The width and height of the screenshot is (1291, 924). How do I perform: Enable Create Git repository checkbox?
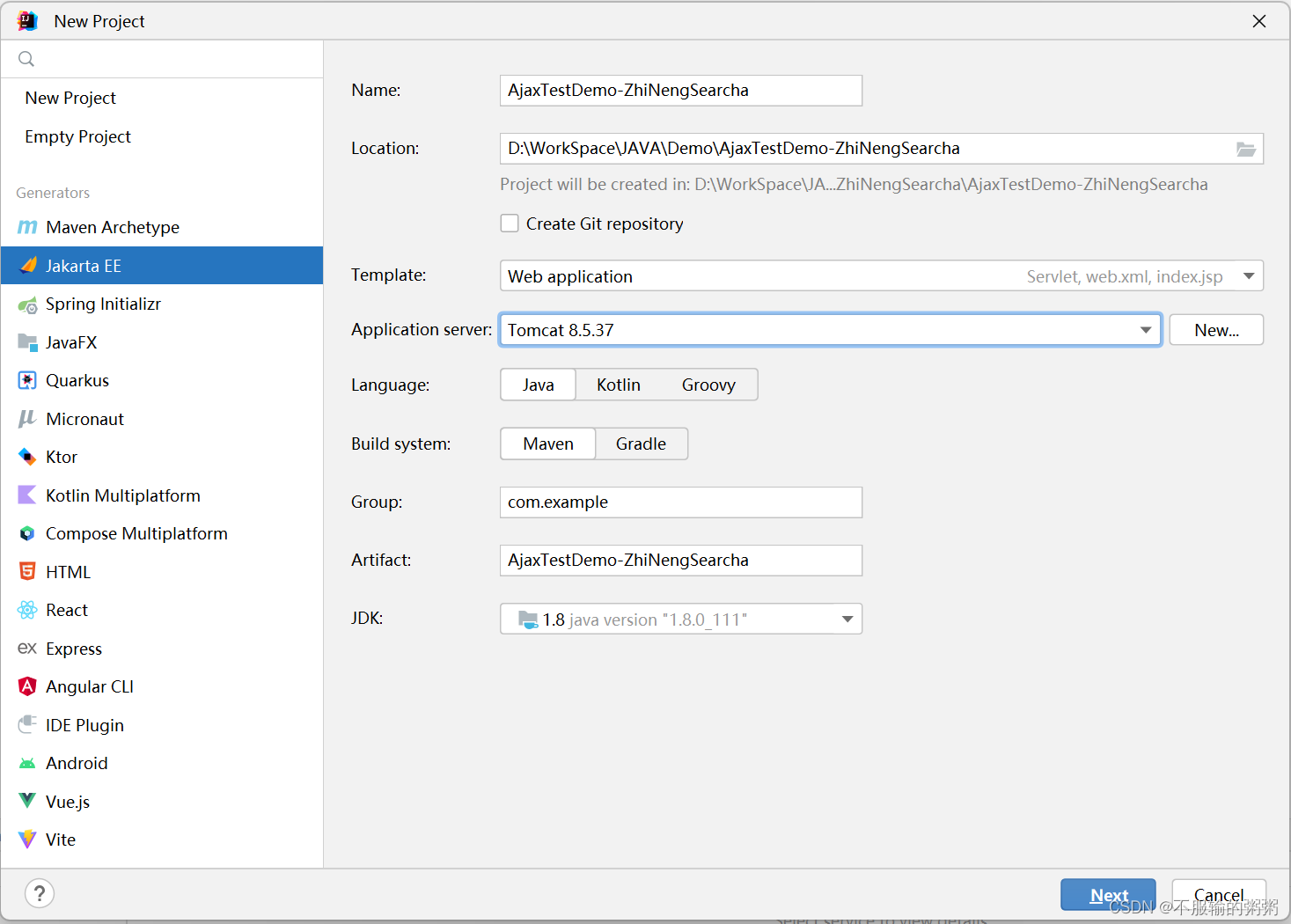510,224
